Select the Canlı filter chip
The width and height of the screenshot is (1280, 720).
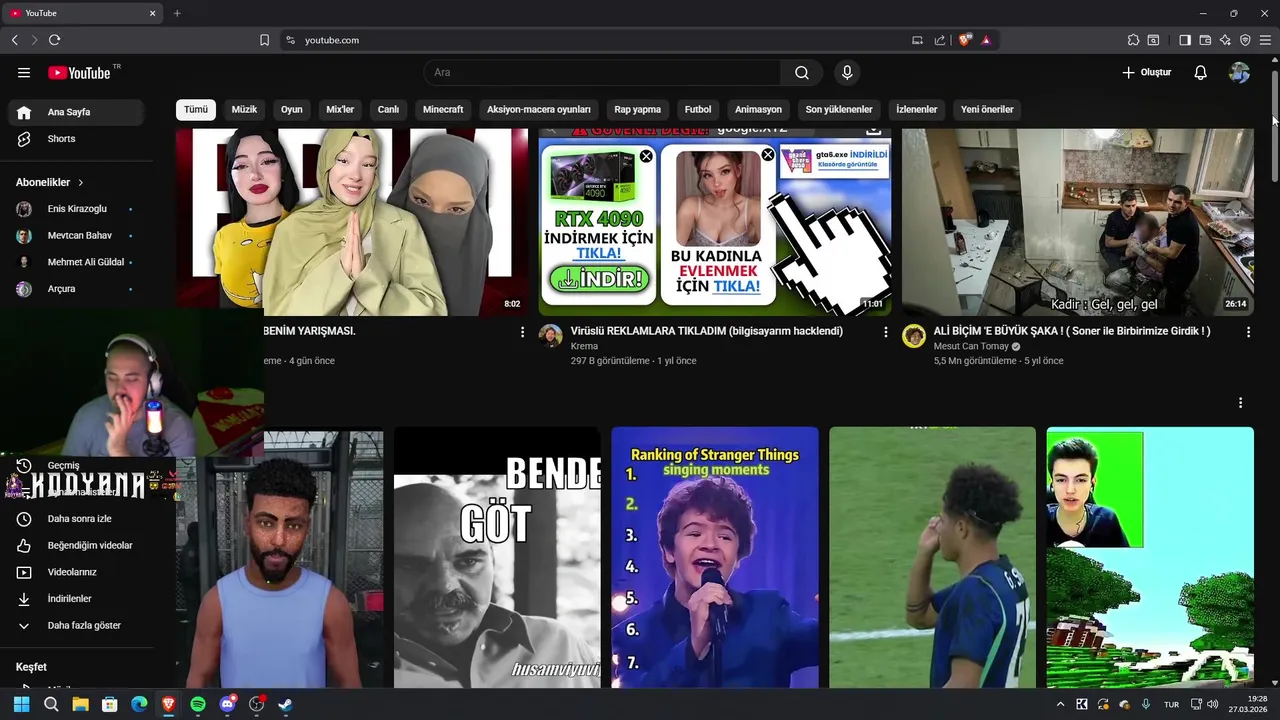coord(388,109)
